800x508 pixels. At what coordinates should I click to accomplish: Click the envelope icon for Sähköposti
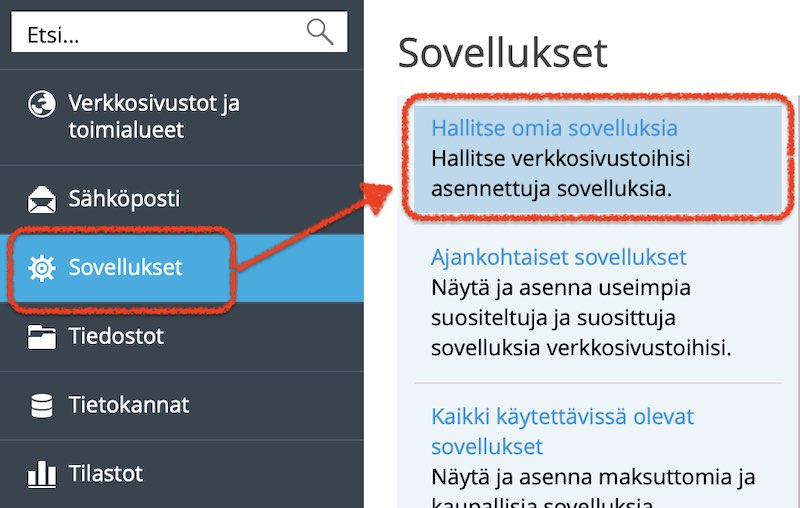coord(42,199)
